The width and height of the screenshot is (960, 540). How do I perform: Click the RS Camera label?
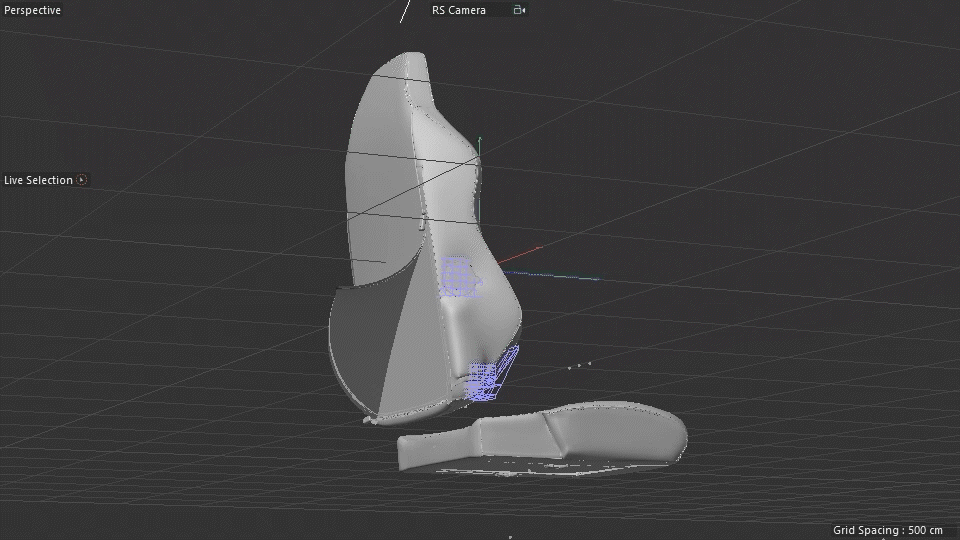click(x=459, y=10)
